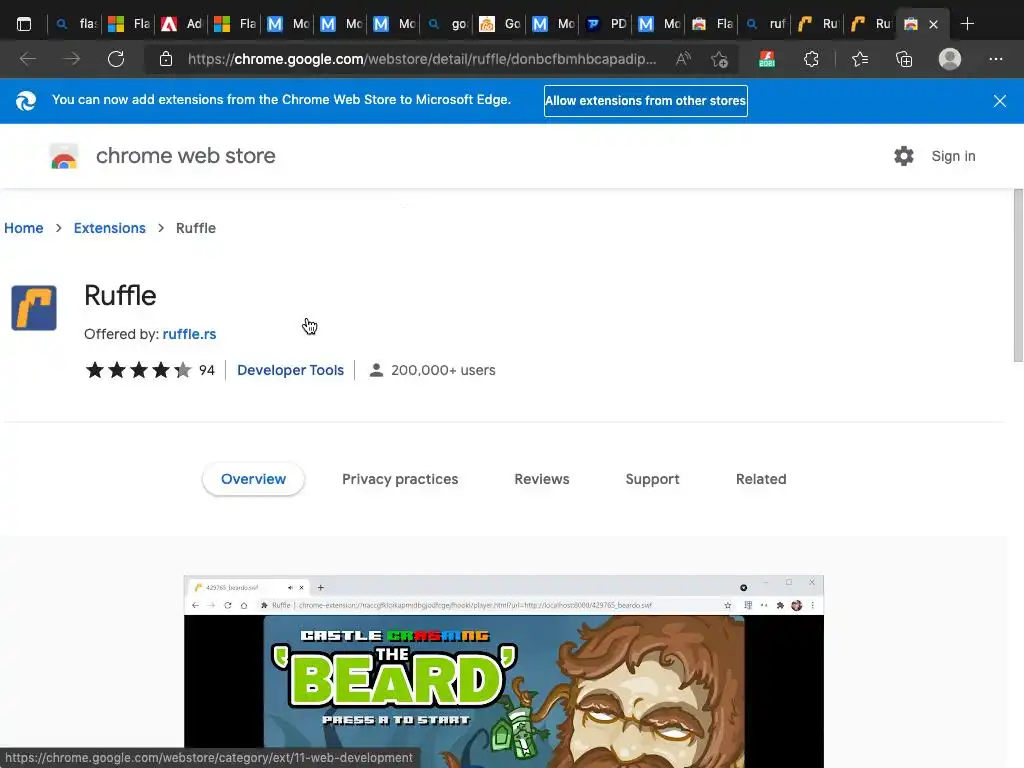The height and width of the screenshot is (768, 1024).
Task: Click the page vertical scrollbar thumb
Action: (x=1018, y=275)
